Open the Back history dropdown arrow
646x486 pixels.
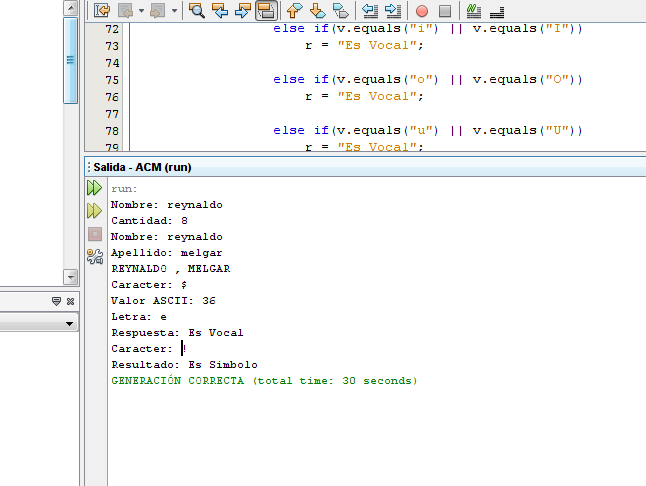click(x=141, y=10)
